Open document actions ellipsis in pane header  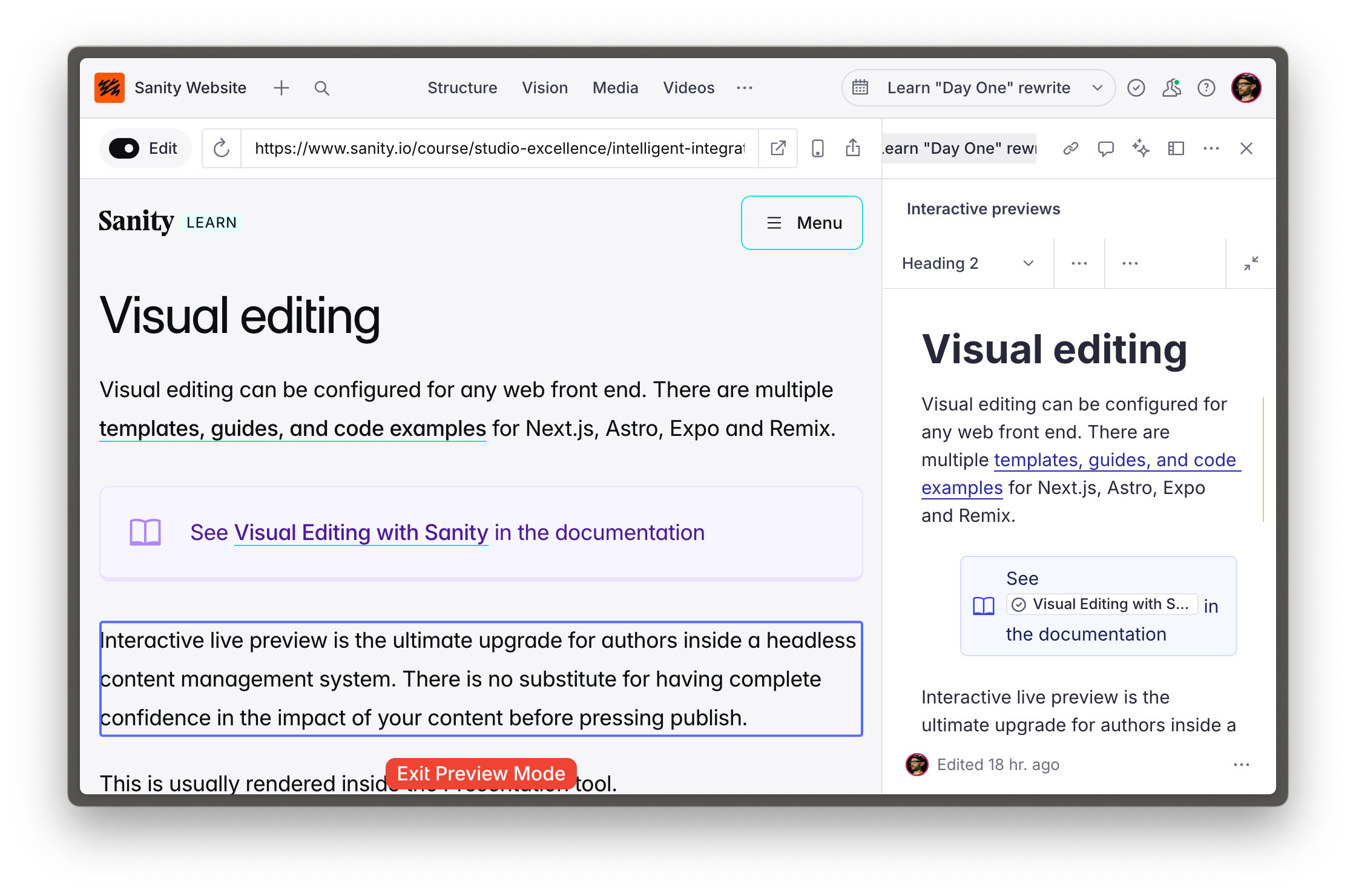coord(1211,148)
